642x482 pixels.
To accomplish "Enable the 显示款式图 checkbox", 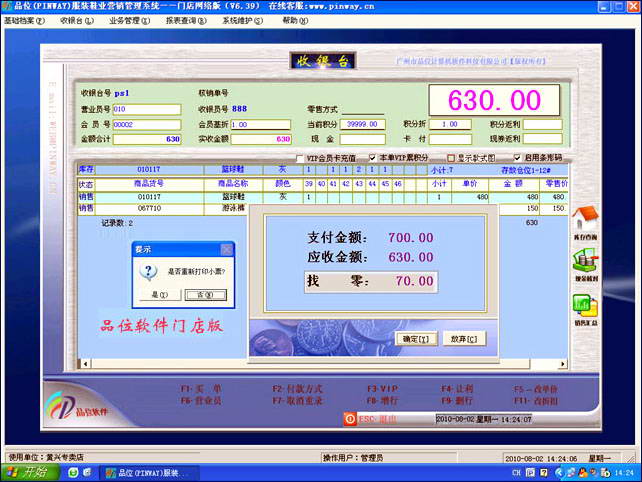I will [450, 158].
